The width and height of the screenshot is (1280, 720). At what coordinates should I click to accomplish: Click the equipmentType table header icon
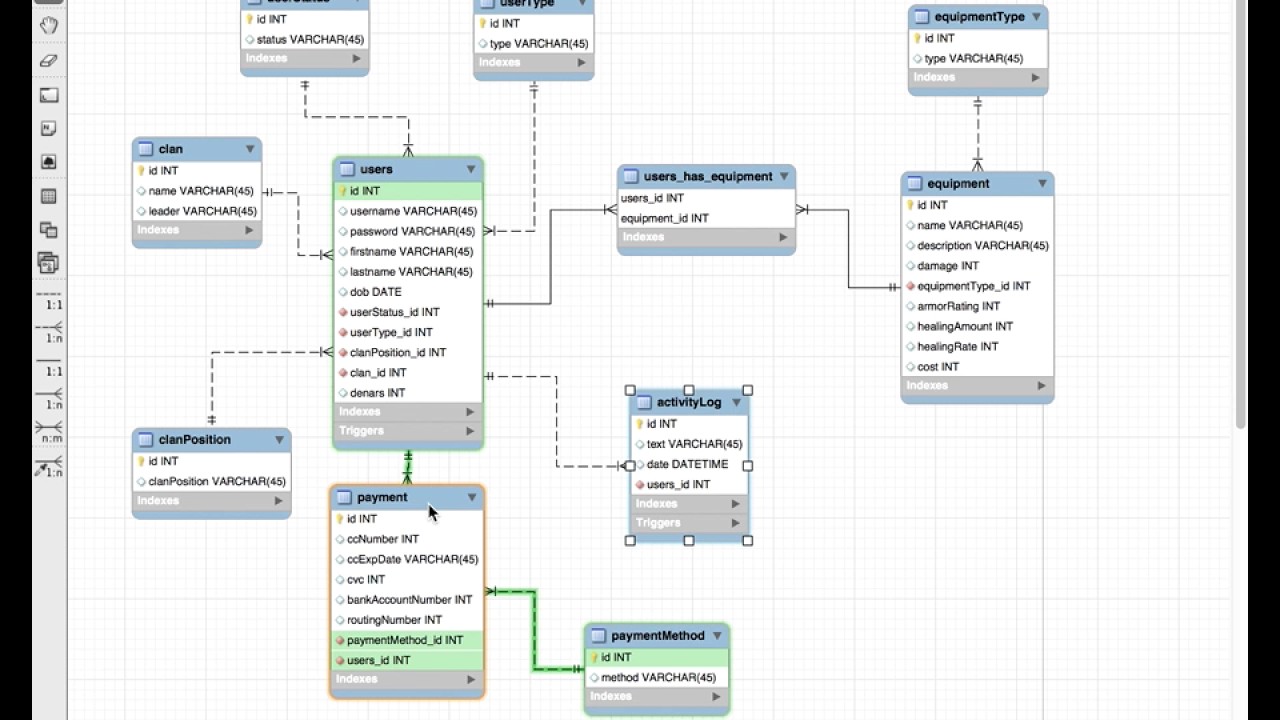point(921,17)
